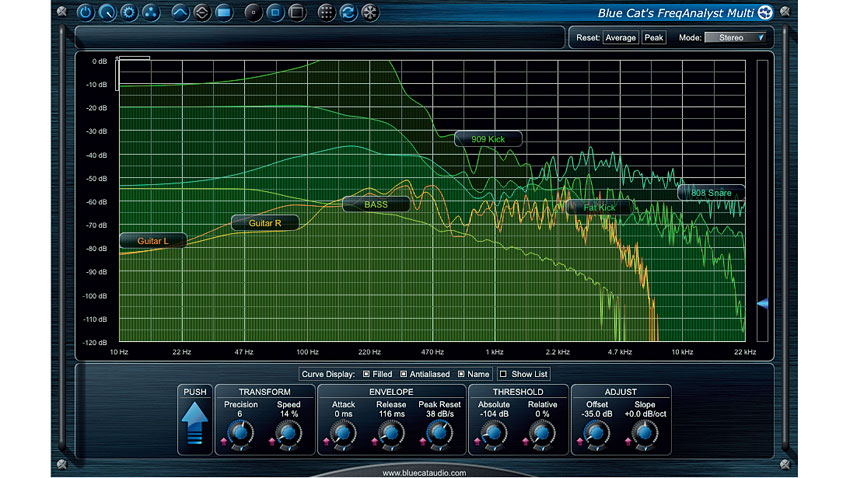Open small menu arrow under Peak Reset knob
This screenshot has height=478, width=850.
click(x=440, y=449)
